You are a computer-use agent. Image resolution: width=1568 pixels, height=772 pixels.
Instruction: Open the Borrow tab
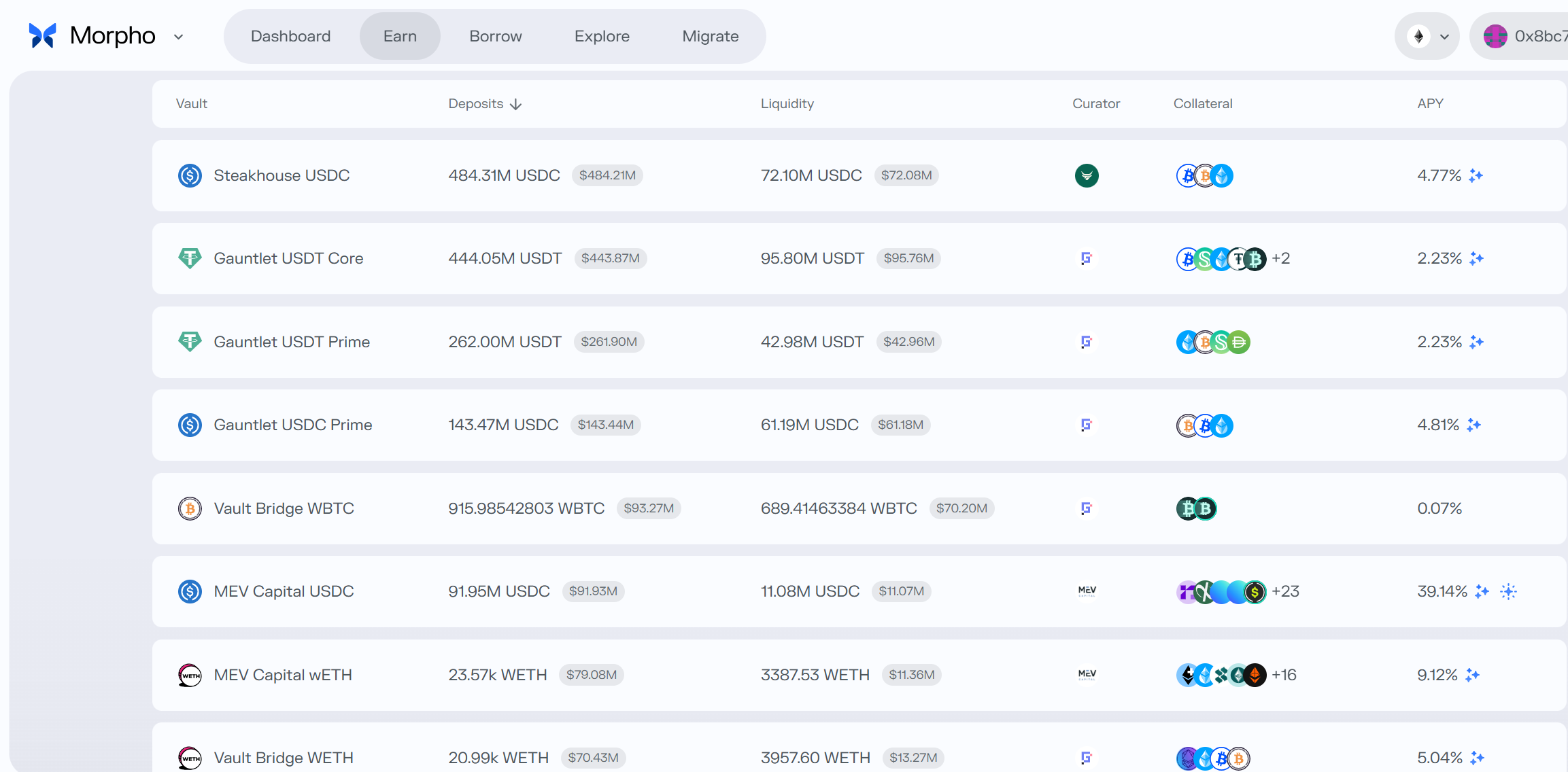tap(495, 36)
